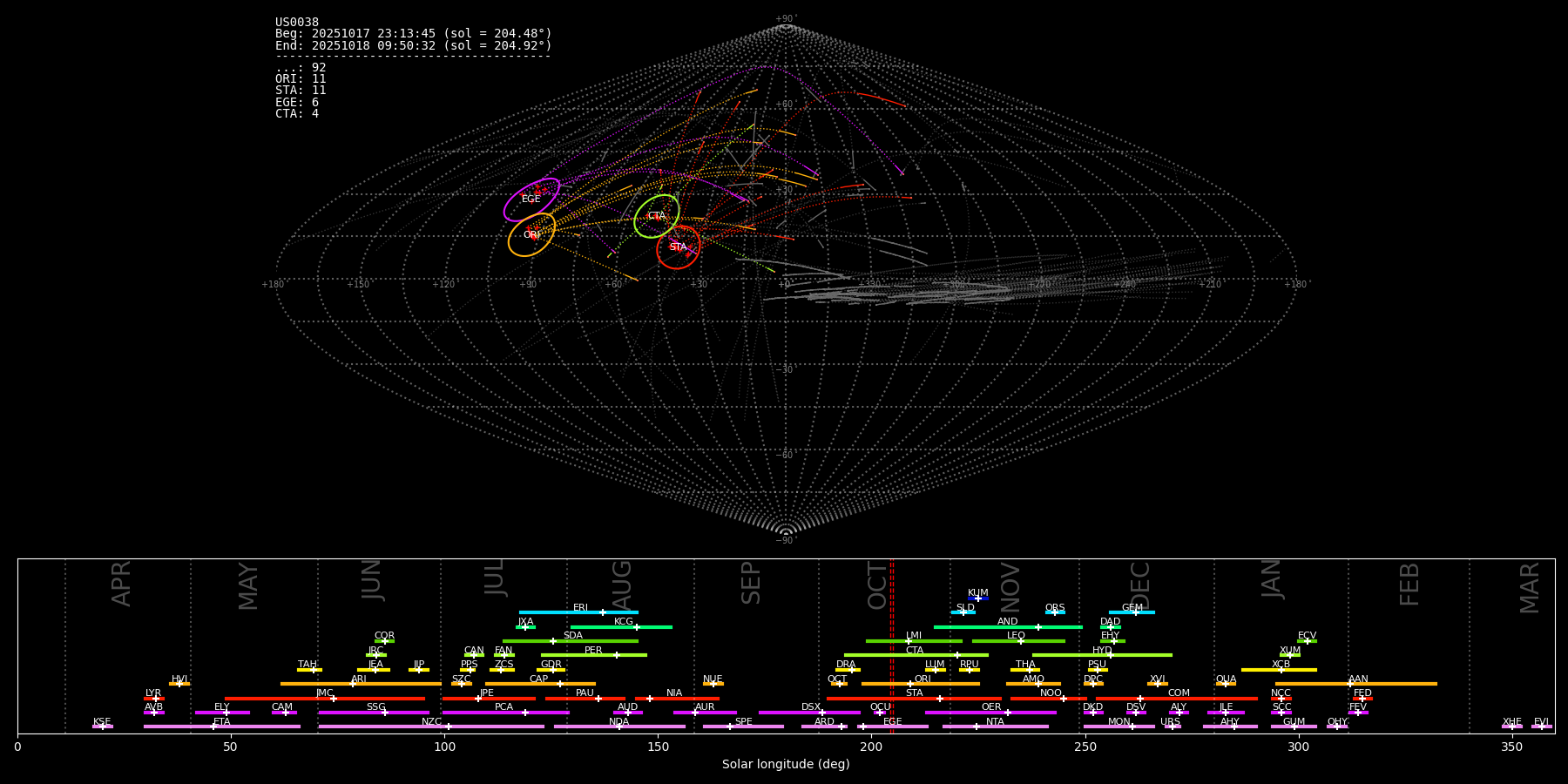1568x784 pixels.
Task: Select the ERI shower bar in the timeline
Action: (578, 612)
